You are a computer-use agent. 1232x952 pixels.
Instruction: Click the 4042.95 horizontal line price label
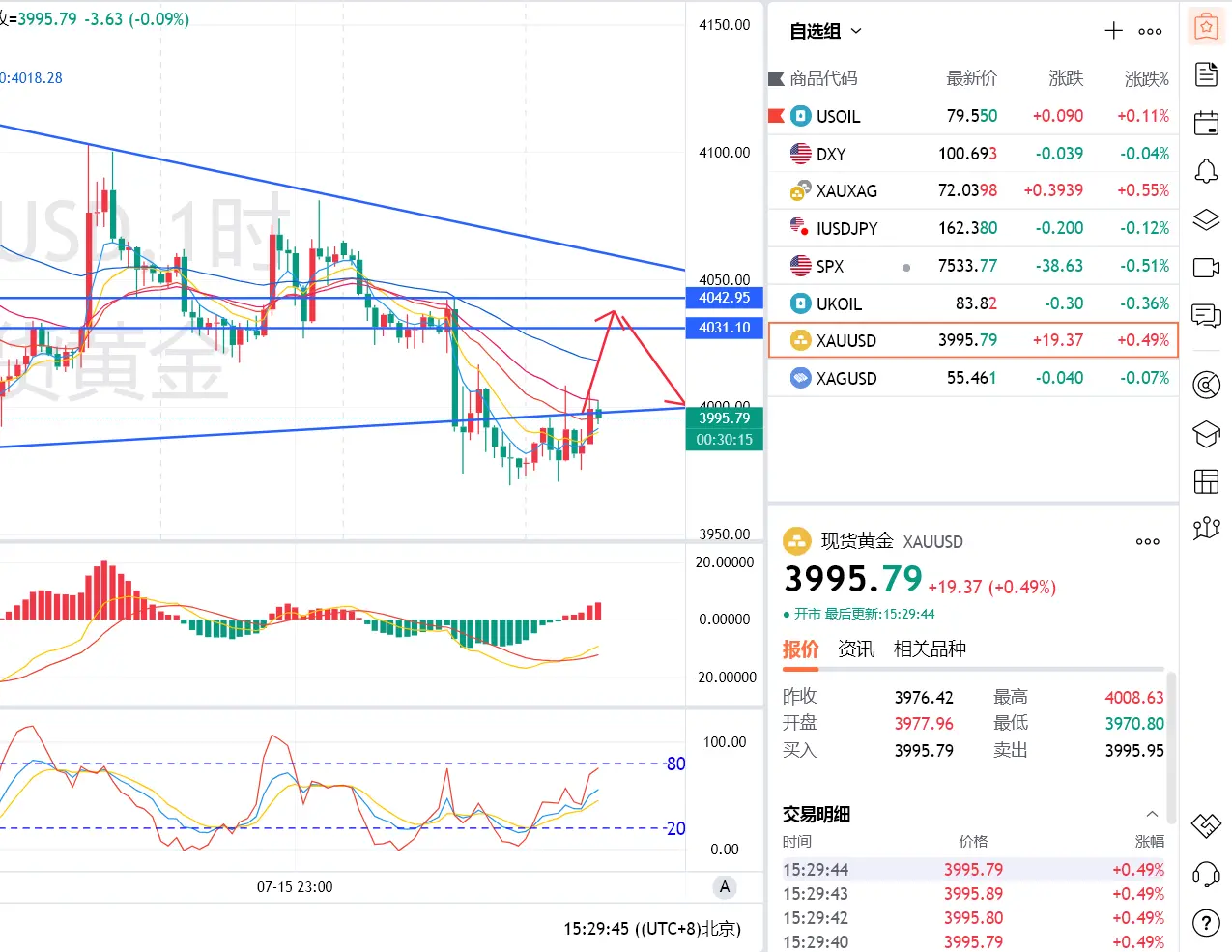point(725,298)
